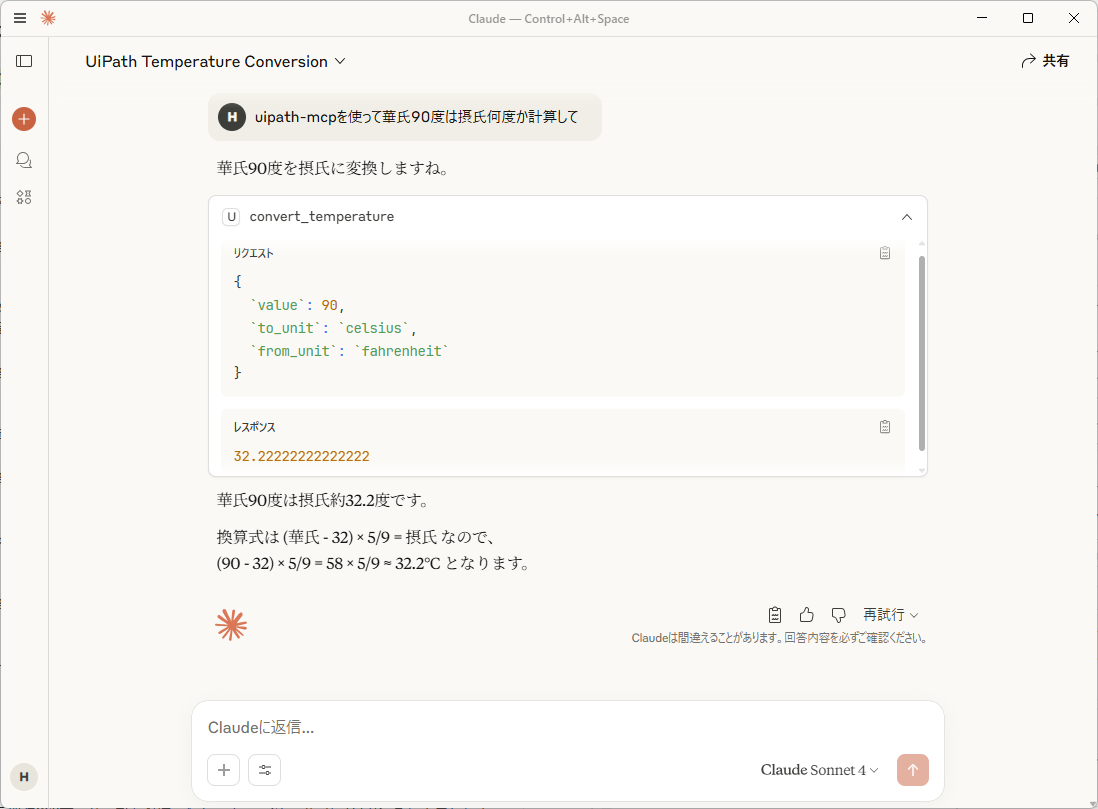
Task: Copy the レスポンス response value
Action: [885, 427]
